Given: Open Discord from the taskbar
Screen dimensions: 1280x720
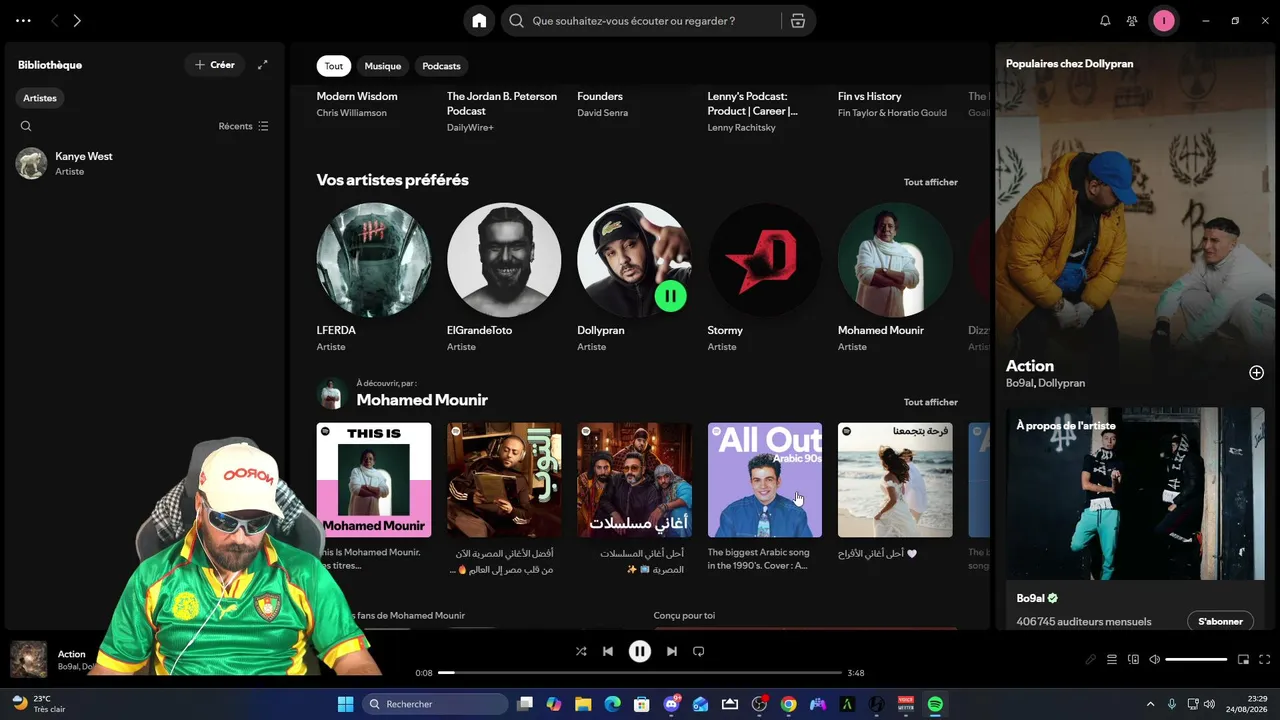Looking at the screenshot, I should (x=671, y=704).
